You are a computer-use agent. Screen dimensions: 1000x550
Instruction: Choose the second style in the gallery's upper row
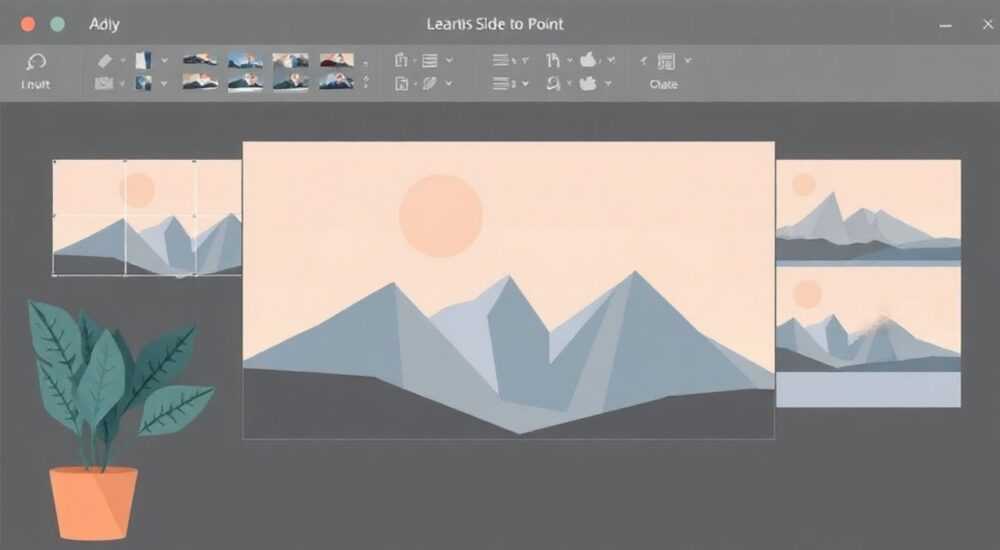(x=246, y=60)
